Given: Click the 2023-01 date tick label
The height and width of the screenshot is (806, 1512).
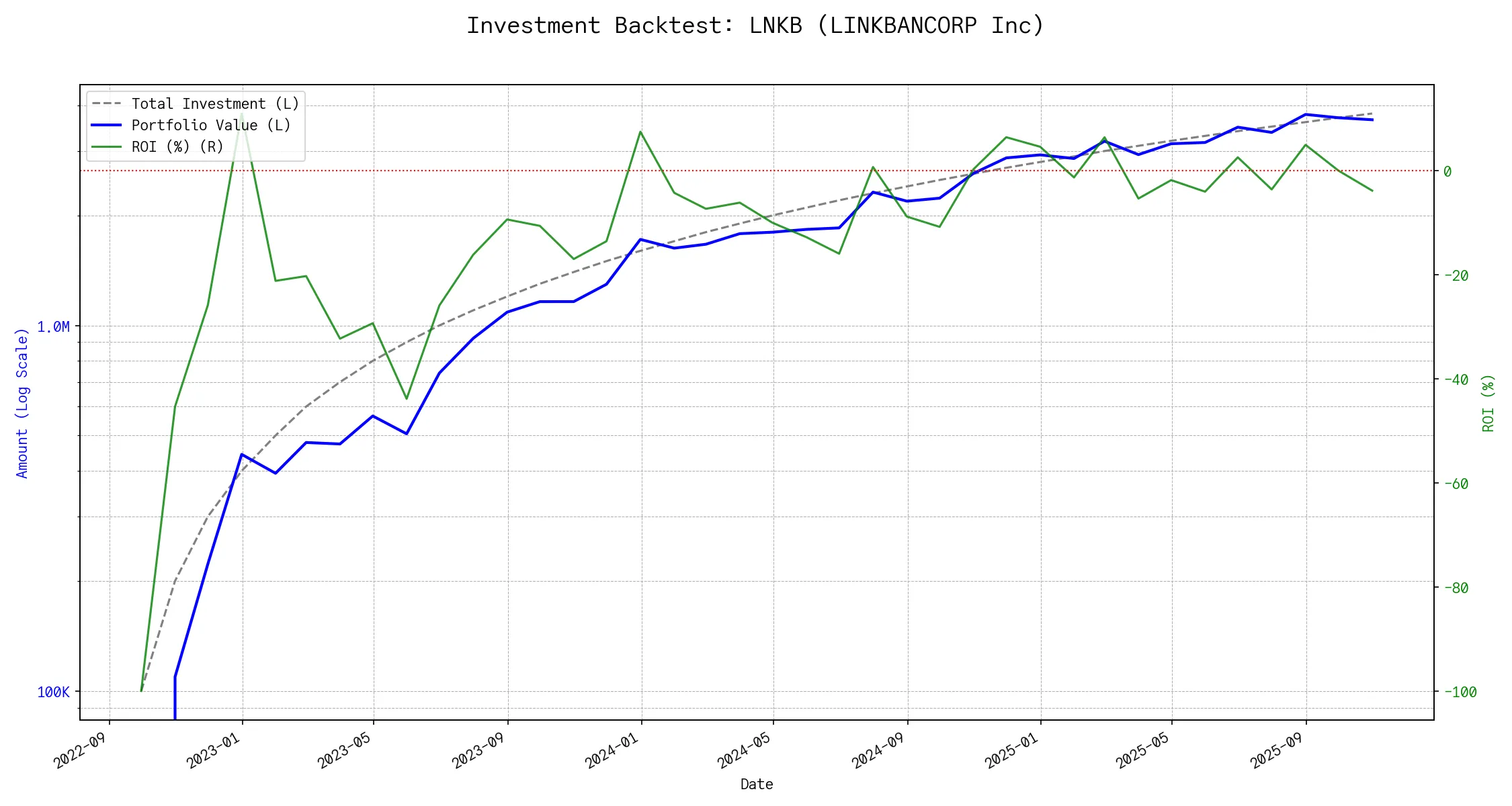Looking at the screenshot, I should [214, 750].
